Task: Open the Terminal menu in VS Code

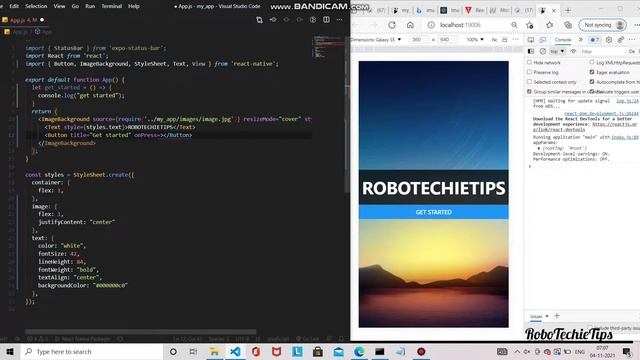Action: [x=111, y=6]
